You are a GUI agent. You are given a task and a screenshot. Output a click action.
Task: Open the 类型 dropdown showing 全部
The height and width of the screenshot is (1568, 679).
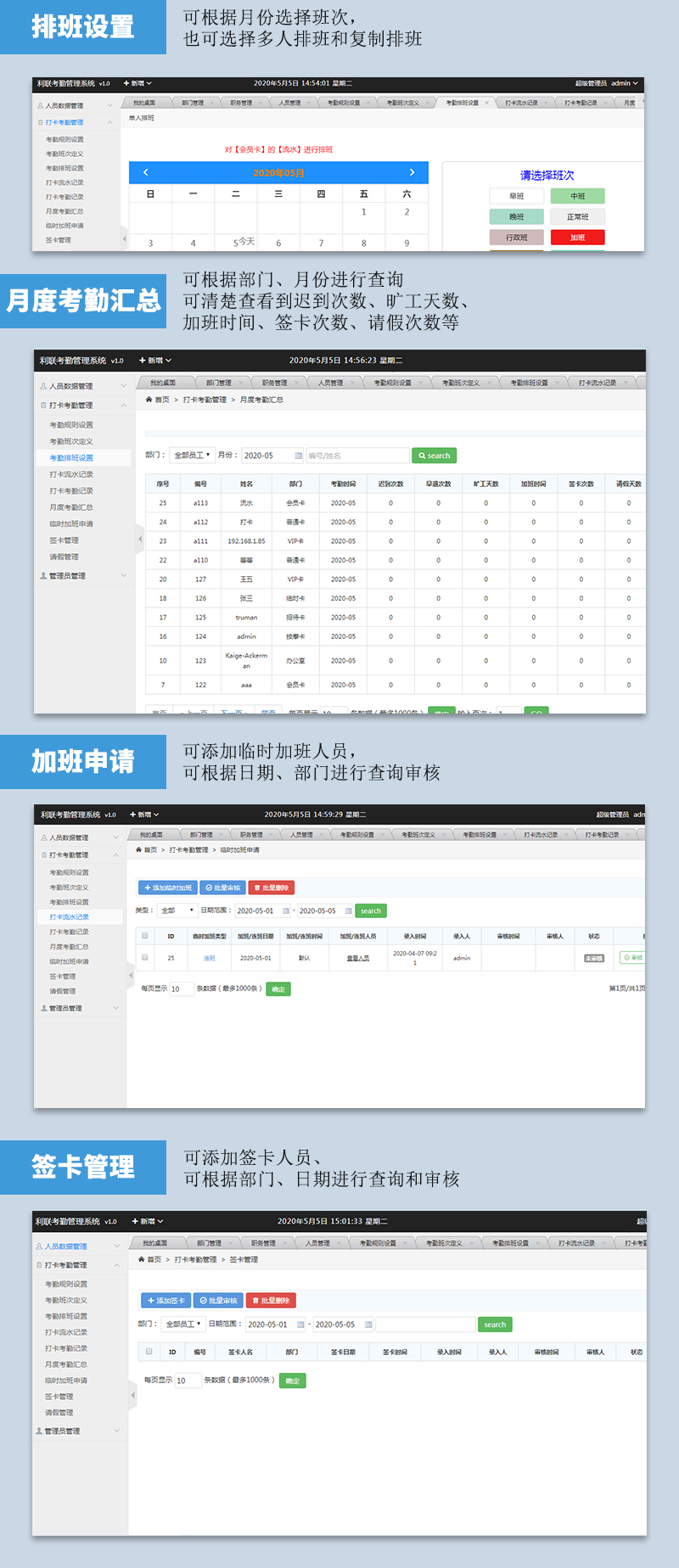tap(177, 910)
